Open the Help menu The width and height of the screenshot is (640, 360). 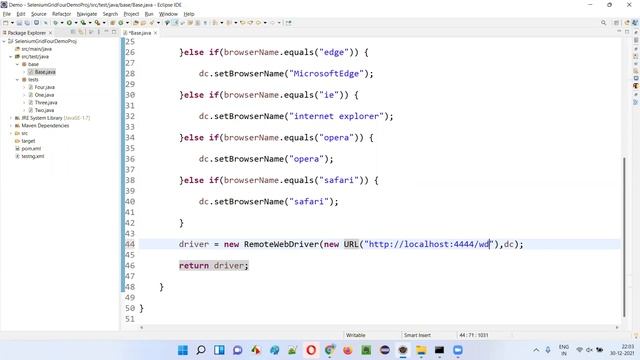[189, 14]
